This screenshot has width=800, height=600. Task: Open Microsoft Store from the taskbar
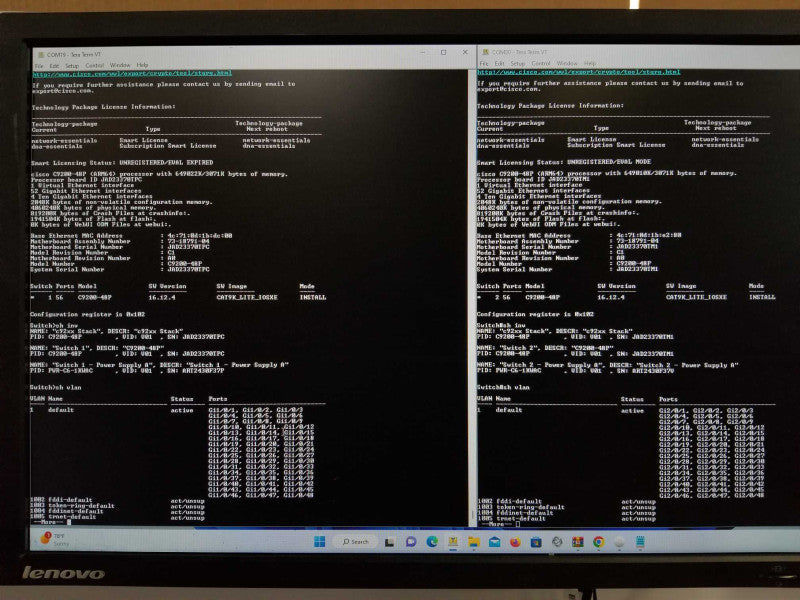536,542
